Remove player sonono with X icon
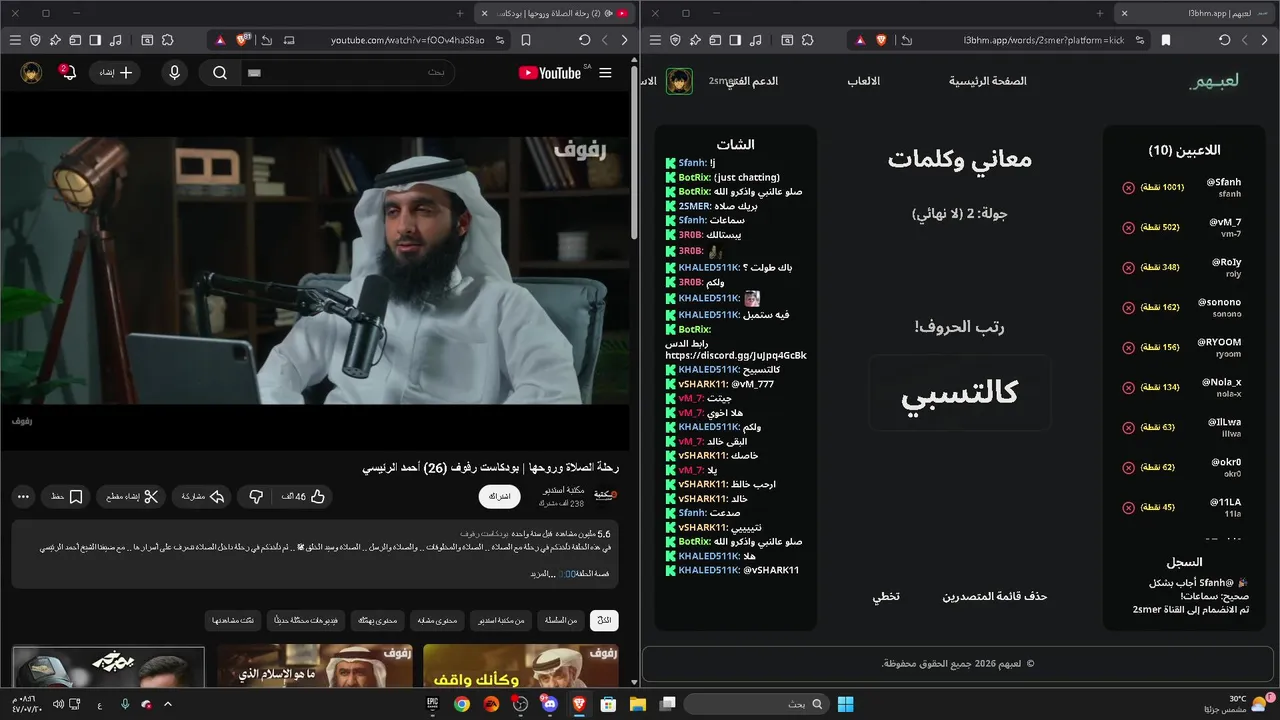1280x720 pixels. point(1128,307)
